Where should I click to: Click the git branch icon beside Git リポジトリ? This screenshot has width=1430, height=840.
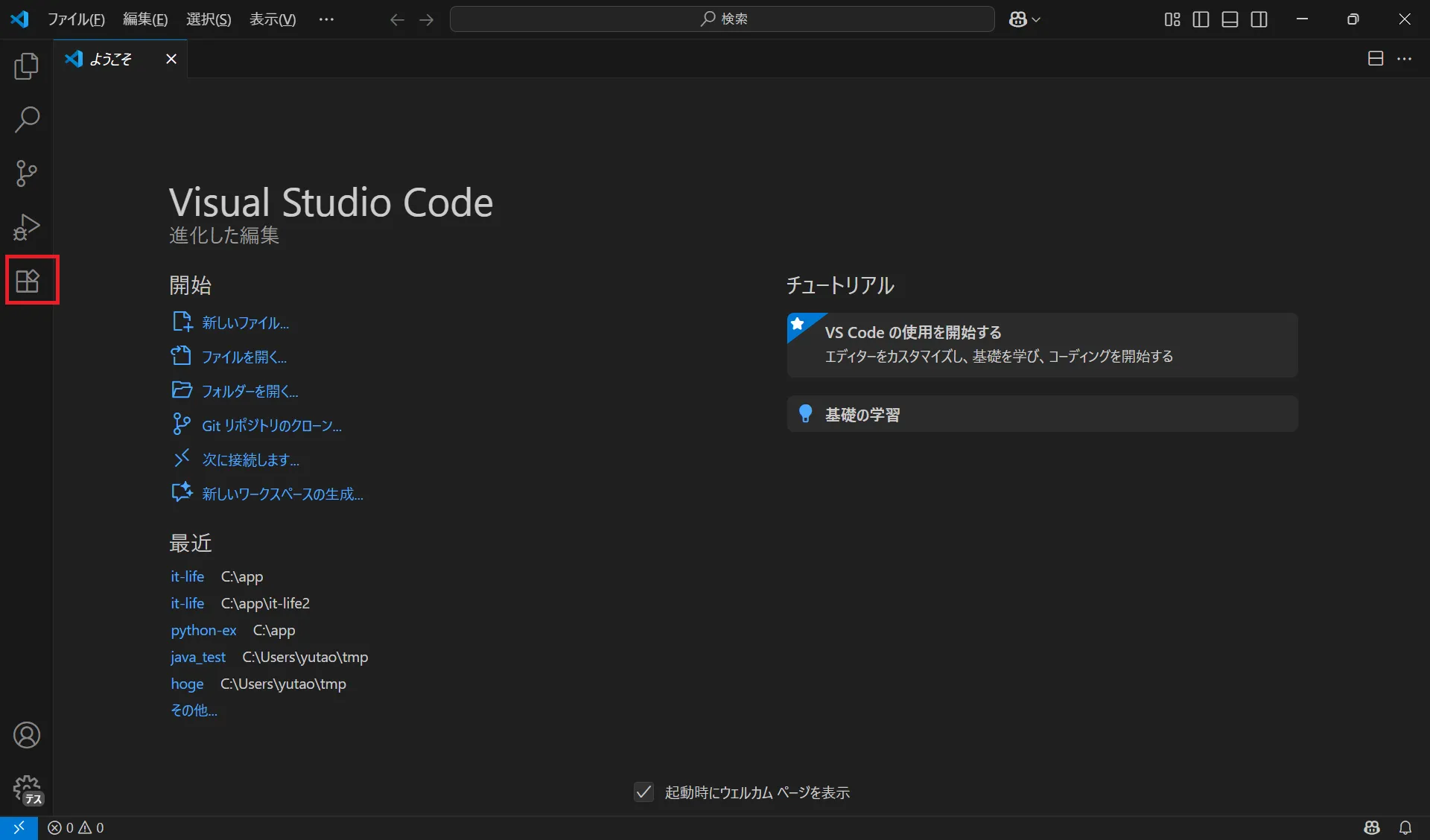pos(181,424)
